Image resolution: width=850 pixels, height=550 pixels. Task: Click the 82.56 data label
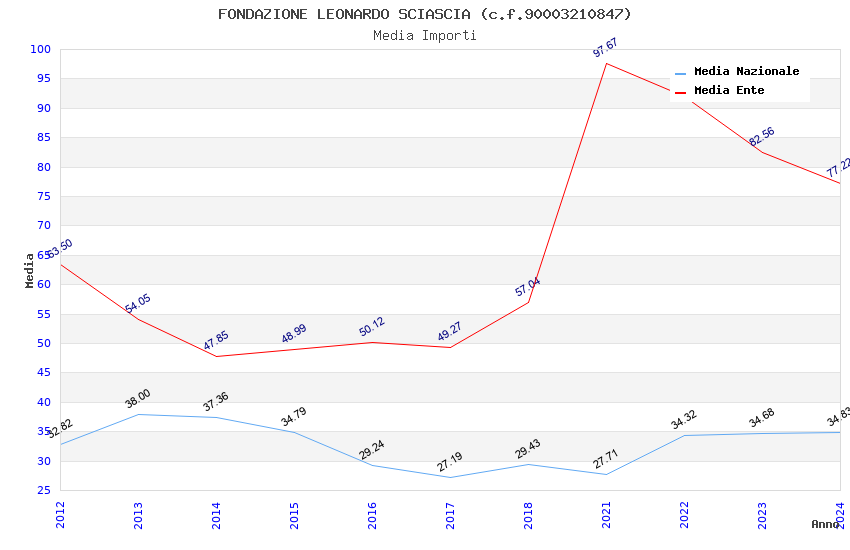(762, 136)
